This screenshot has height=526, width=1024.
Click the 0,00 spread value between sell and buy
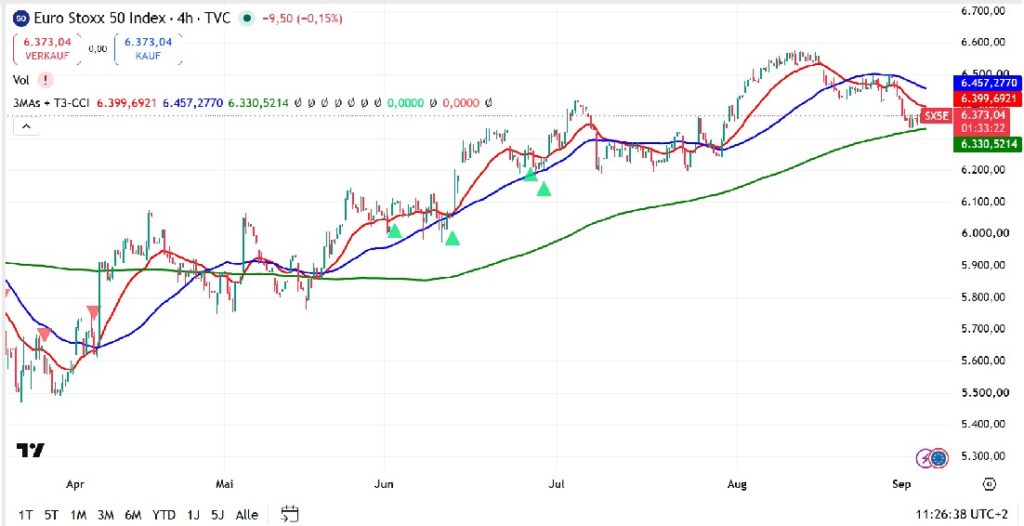(x=97, y=48)
